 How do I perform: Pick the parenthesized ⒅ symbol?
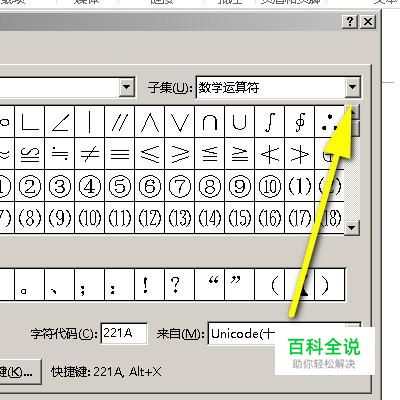click(329, 218)
